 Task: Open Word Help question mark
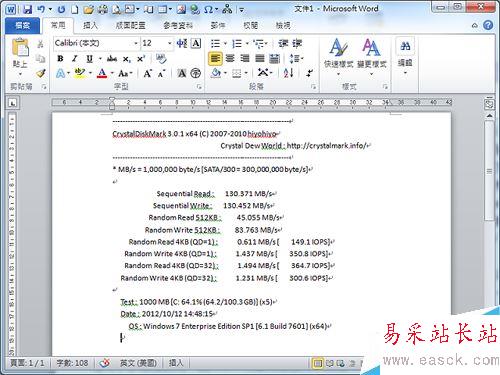tap(488, 25)
